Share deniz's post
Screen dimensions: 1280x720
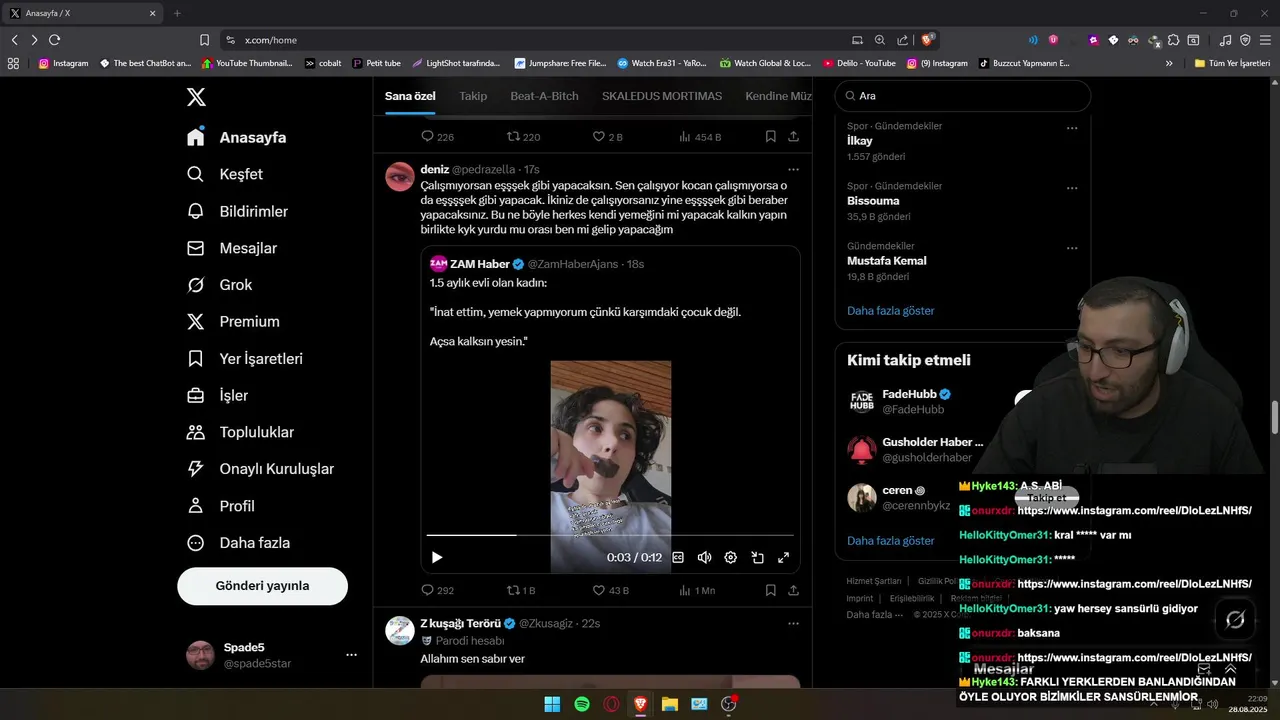[793, 590]
